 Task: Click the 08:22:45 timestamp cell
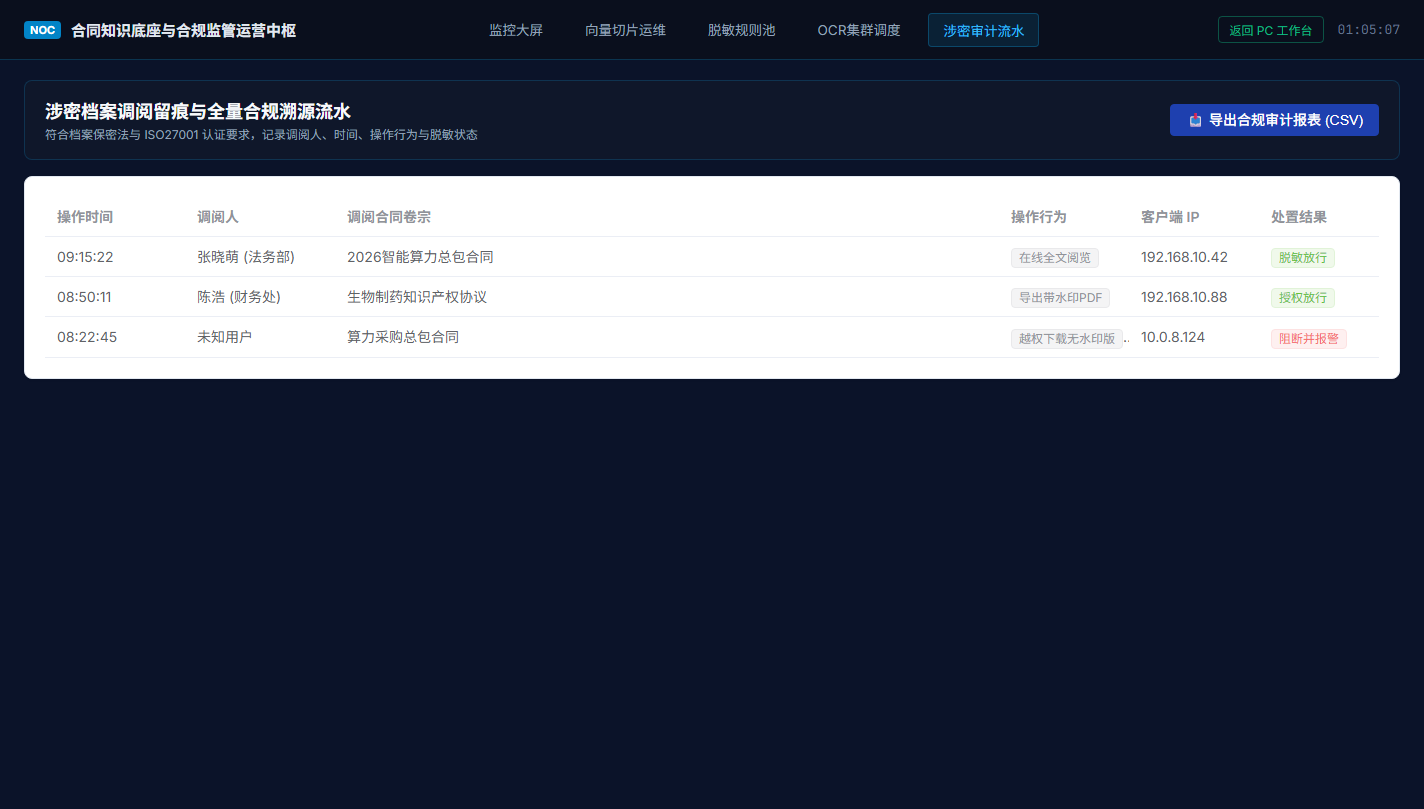click(x=87, y=337)
